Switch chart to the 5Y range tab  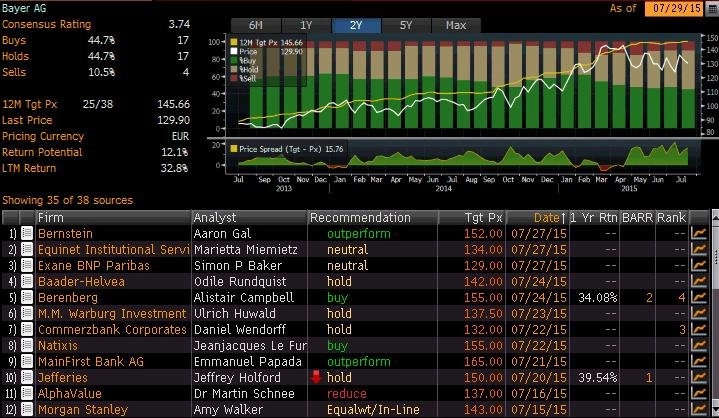406,25
